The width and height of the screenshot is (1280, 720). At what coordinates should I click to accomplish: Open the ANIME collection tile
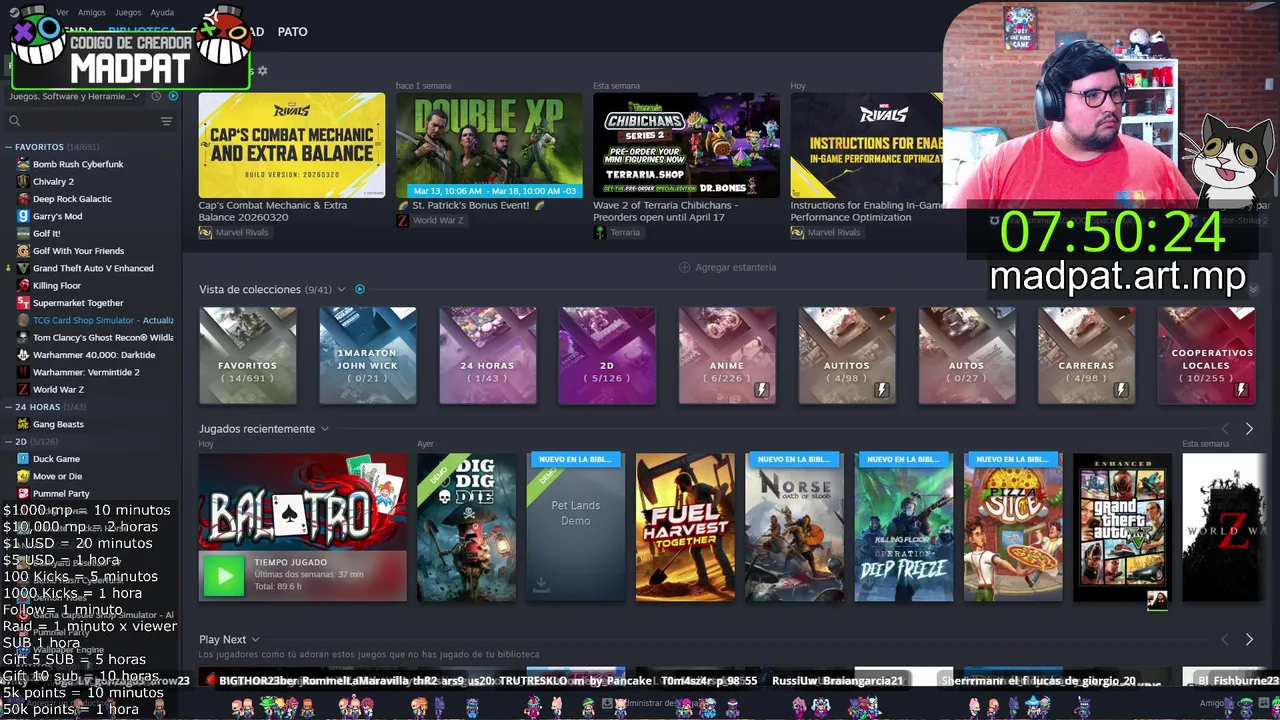tap(727, 356)
